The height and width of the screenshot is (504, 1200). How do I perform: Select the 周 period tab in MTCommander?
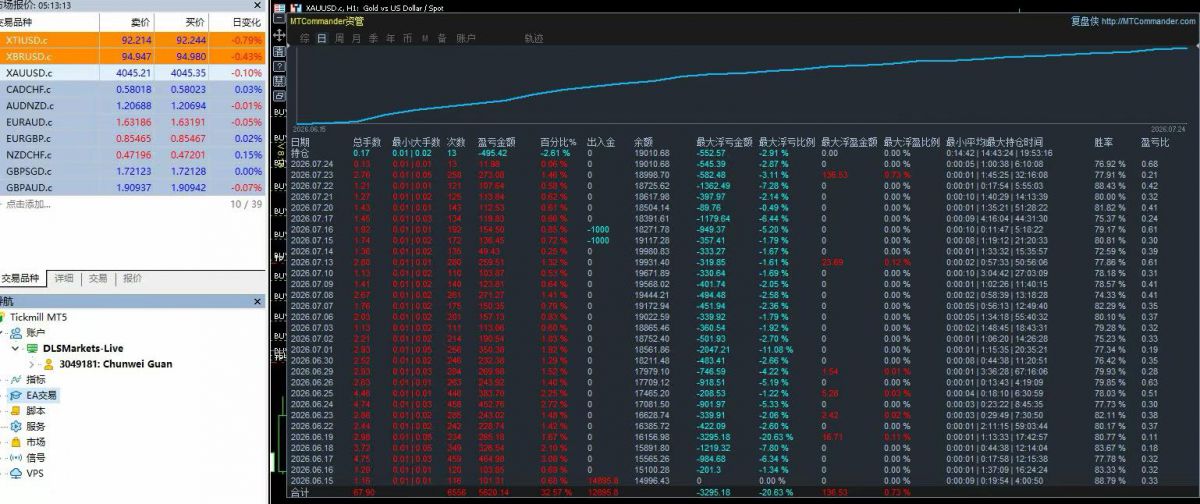339,38
